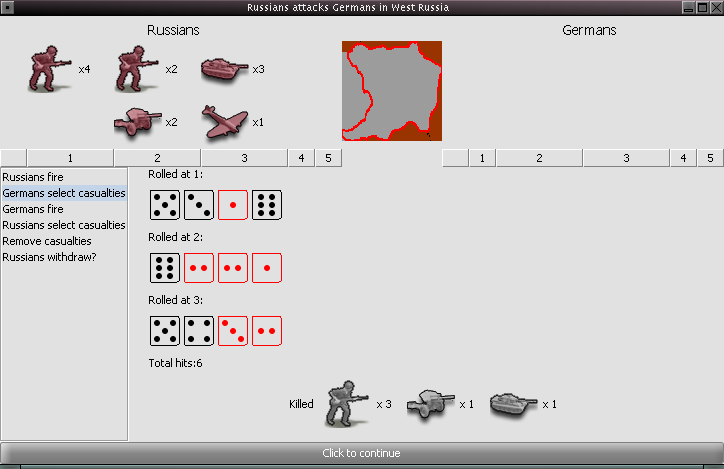
Task: Select the Russian artillery x2 icon
Action: tap(138, 122)
